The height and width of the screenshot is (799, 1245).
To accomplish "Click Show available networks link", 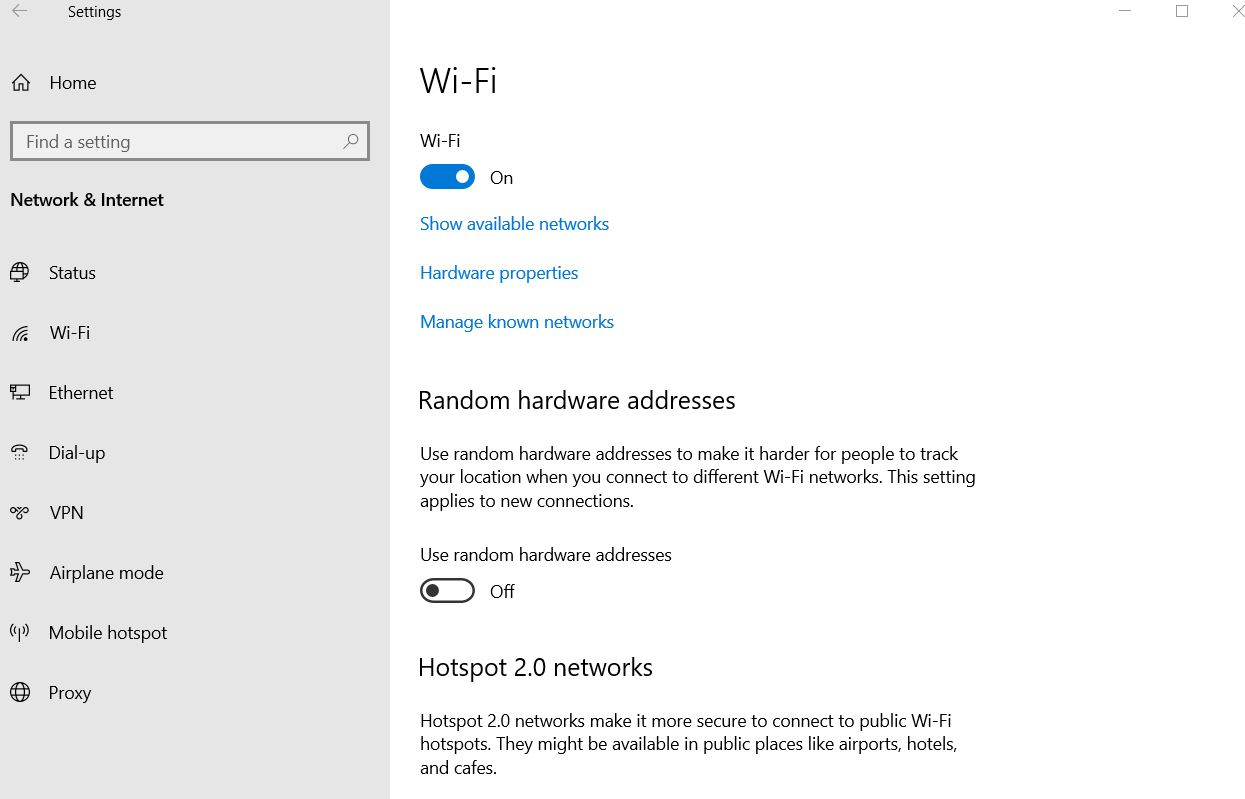I will [514, 224].
